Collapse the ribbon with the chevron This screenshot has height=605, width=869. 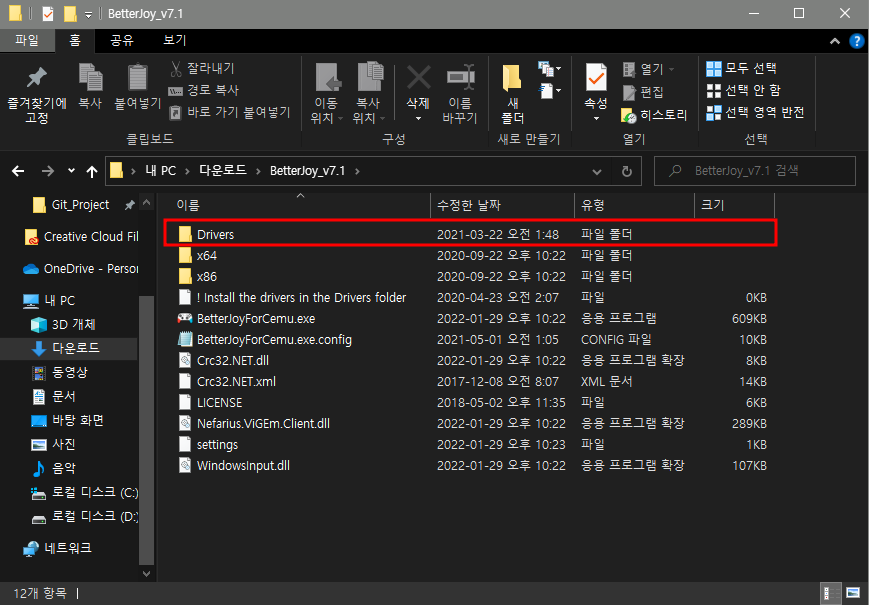(835, 41)
